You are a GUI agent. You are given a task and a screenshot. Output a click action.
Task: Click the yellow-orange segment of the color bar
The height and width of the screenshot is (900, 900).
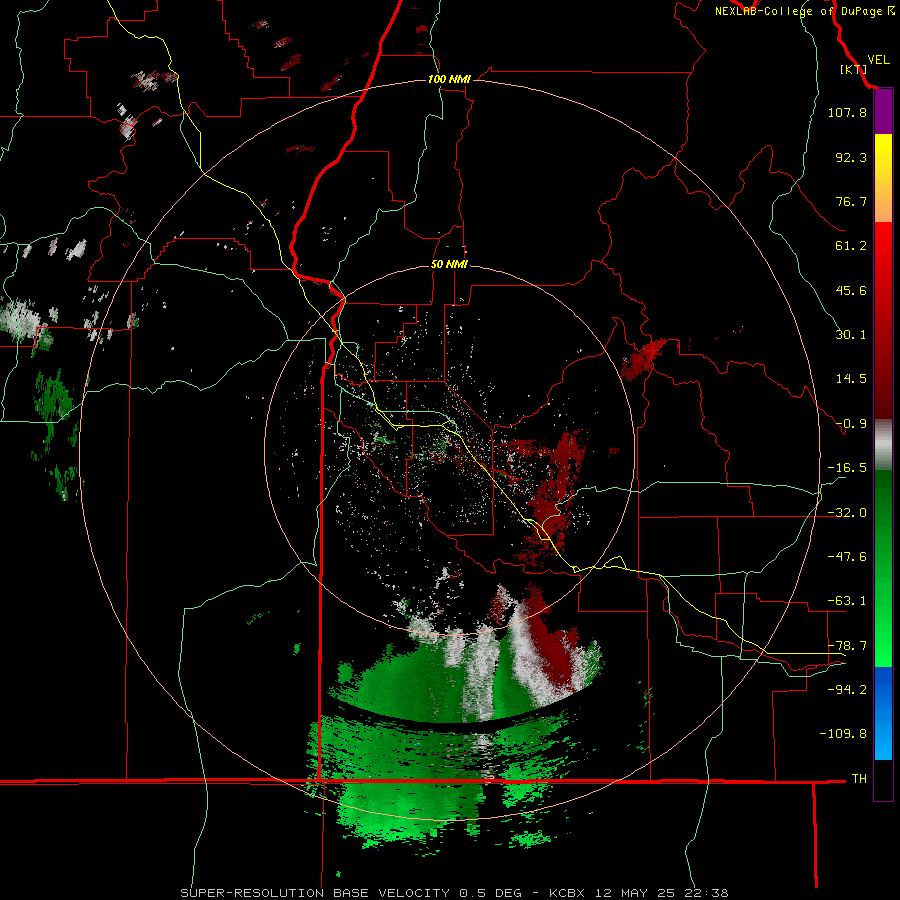point(883,178)
